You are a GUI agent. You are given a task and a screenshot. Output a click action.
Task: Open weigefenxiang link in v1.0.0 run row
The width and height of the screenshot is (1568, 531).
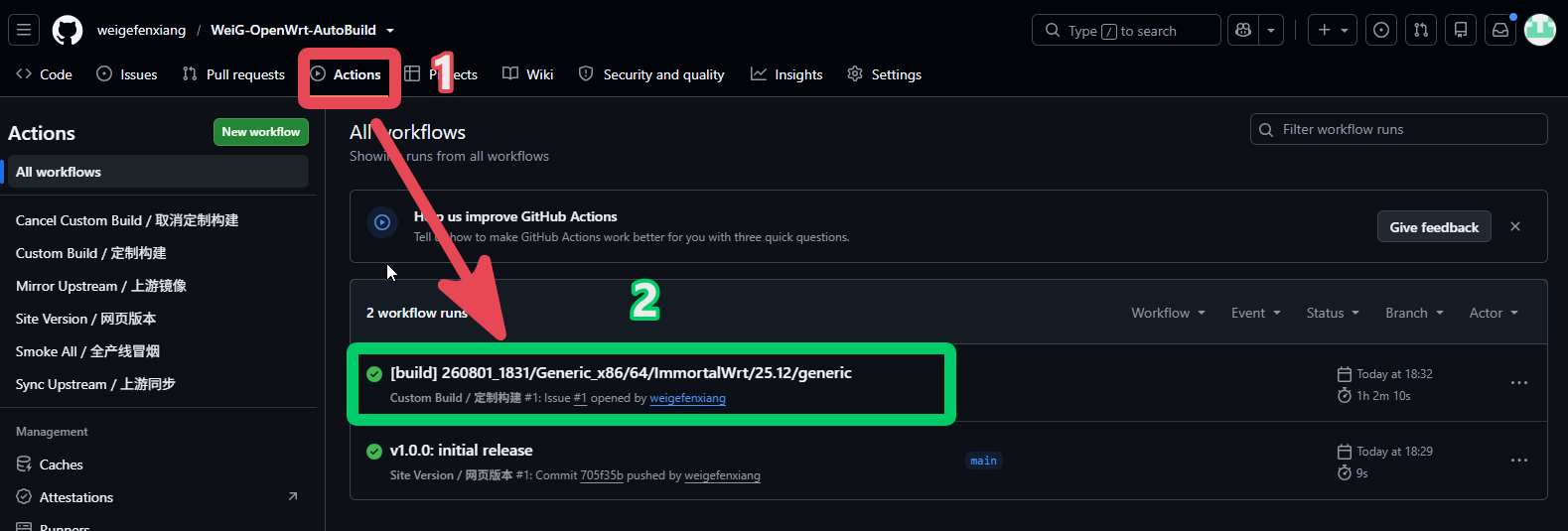(x=722, y=475)
